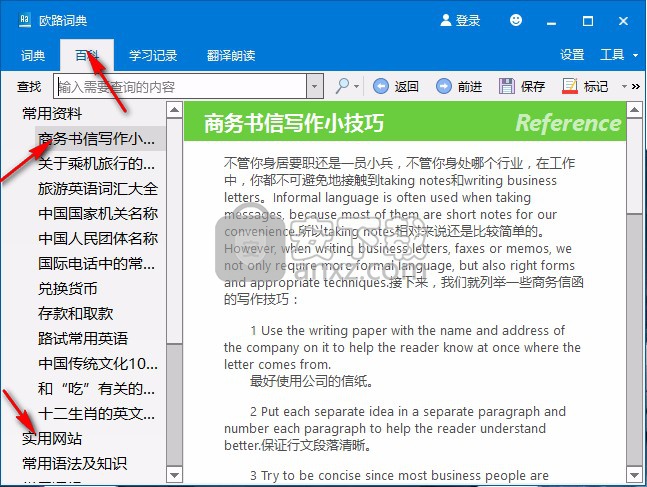This screenshot has width=647, height=487.
Task: Open the 兑换货币 entry
Action: pyautogui.click(x=67, y=288)
